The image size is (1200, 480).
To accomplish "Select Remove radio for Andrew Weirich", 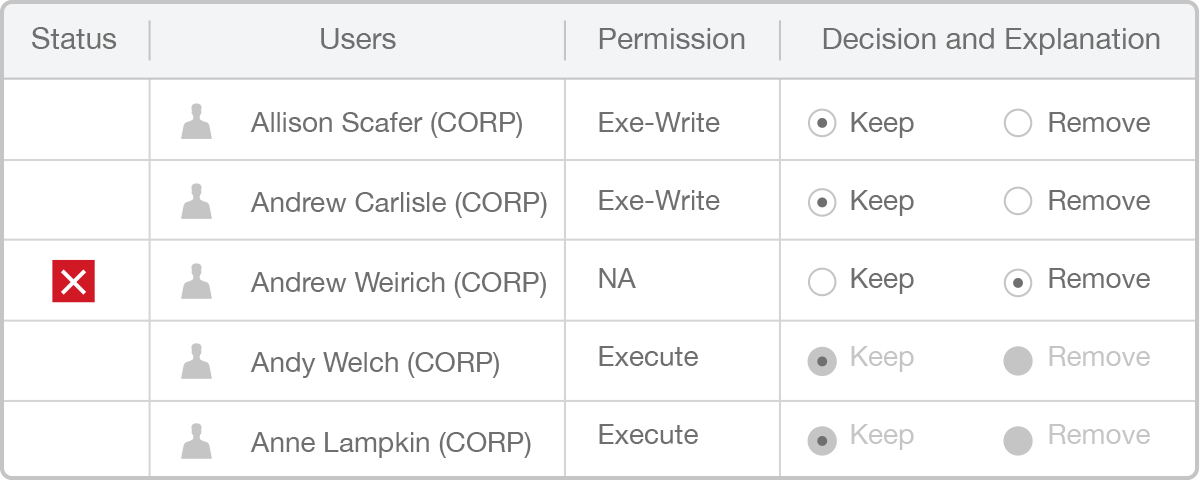I will (x=1018, y=282).
